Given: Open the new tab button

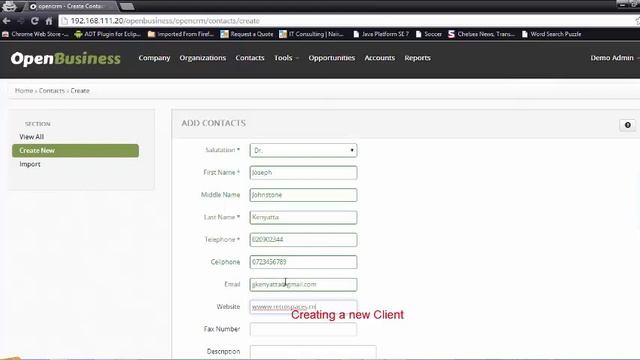Looking at the screenshot, I should [127, 6].
